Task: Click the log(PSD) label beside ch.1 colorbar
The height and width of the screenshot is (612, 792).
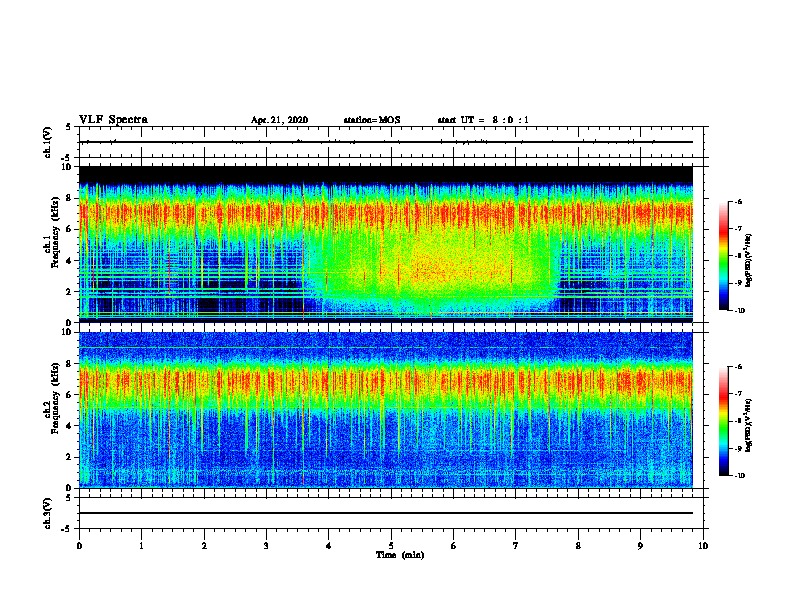Action: 748,261
